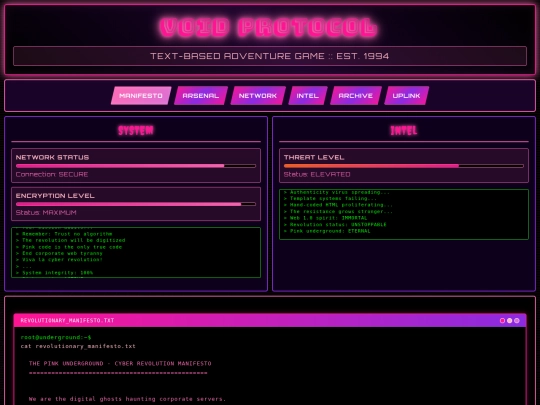
Task: Click 'Template systems failing...' intel line
Action: point(330,198)
